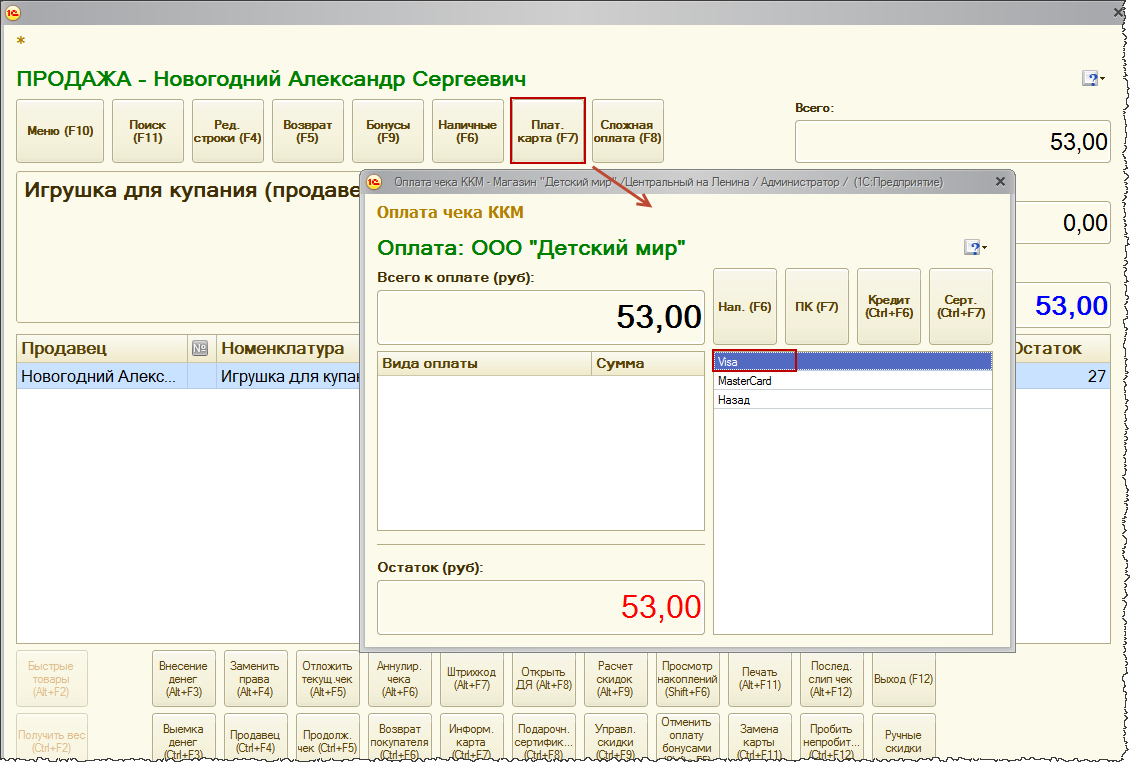Click Отложить текущ.чек (Alt+F5)
Image resolution: width=1130 pixels, height=765 pixels.
(x=327, y=679)
